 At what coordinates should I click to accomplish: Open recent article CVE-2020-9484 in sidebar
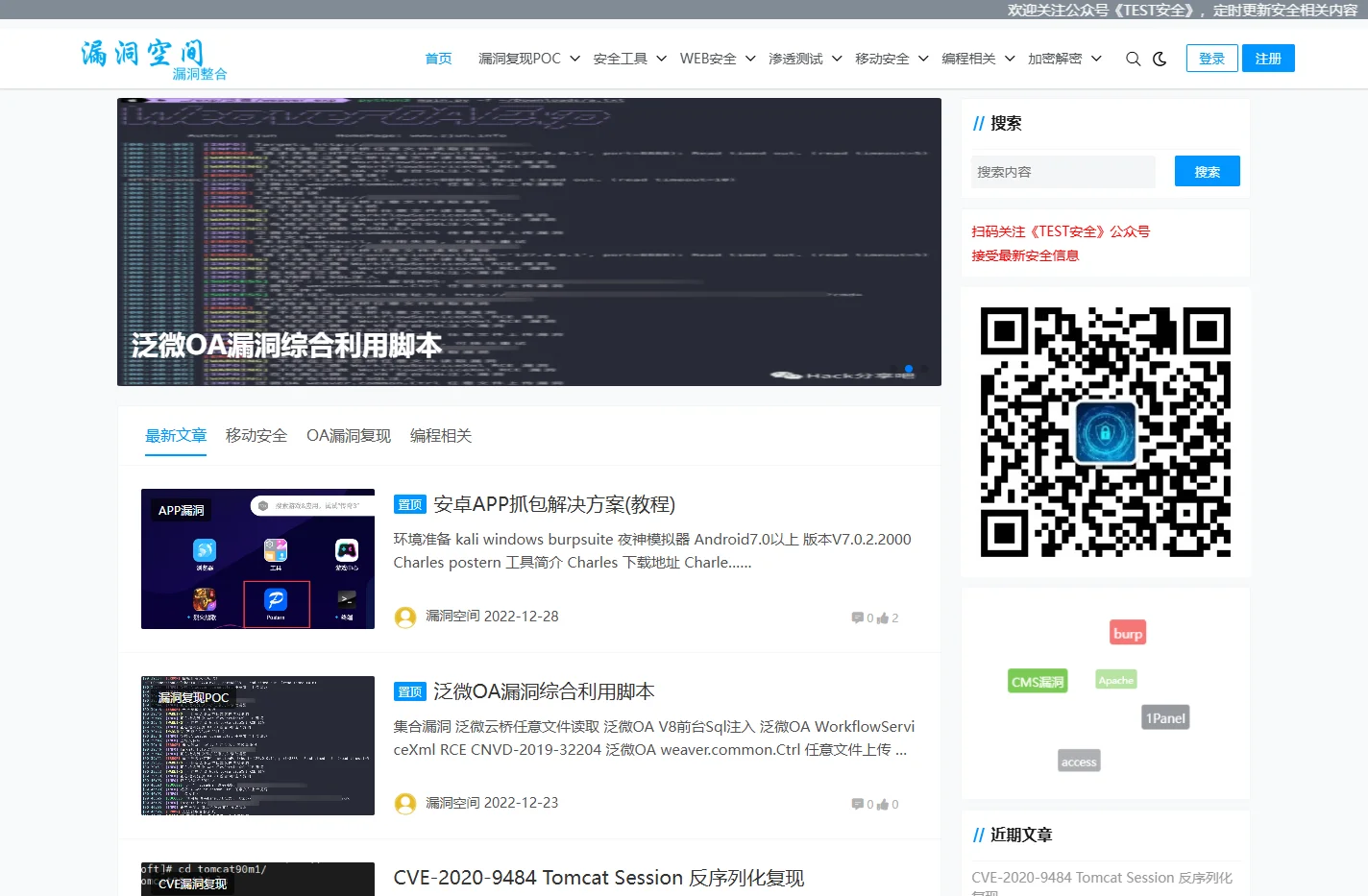(1102, 884)
